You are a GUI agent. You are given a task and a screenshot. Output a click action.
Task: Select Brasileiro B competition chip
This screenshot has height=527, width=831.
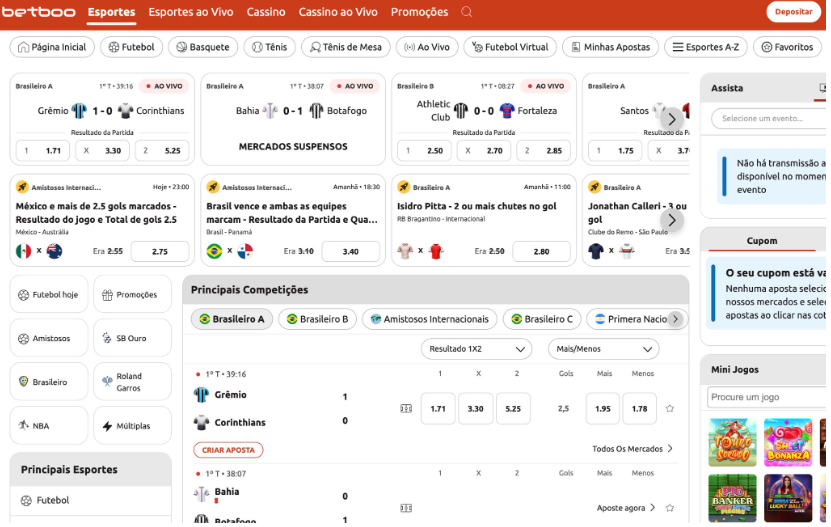[x=317, y=319]
